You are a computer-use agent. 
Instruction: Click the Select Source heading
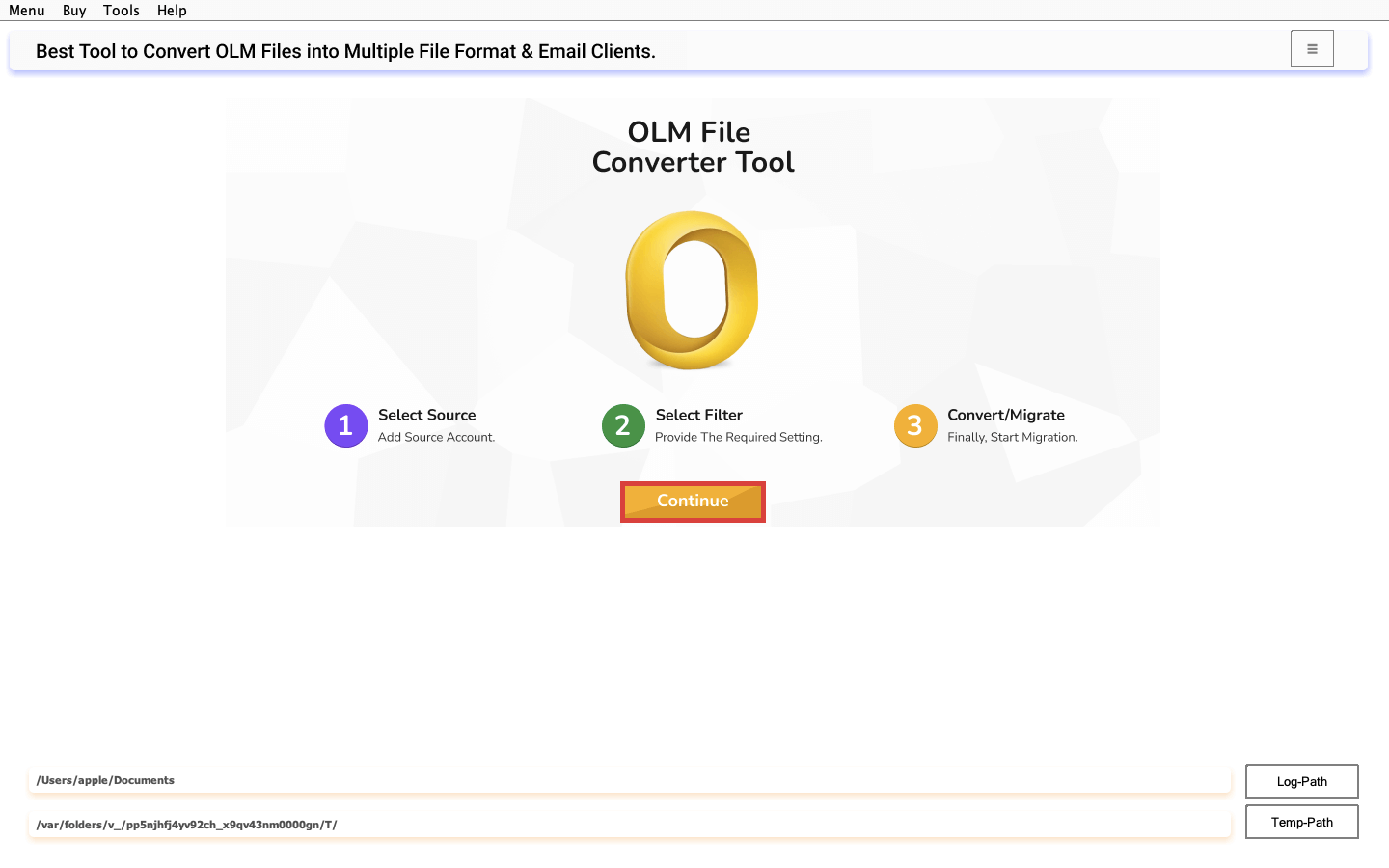pos(427,415)
